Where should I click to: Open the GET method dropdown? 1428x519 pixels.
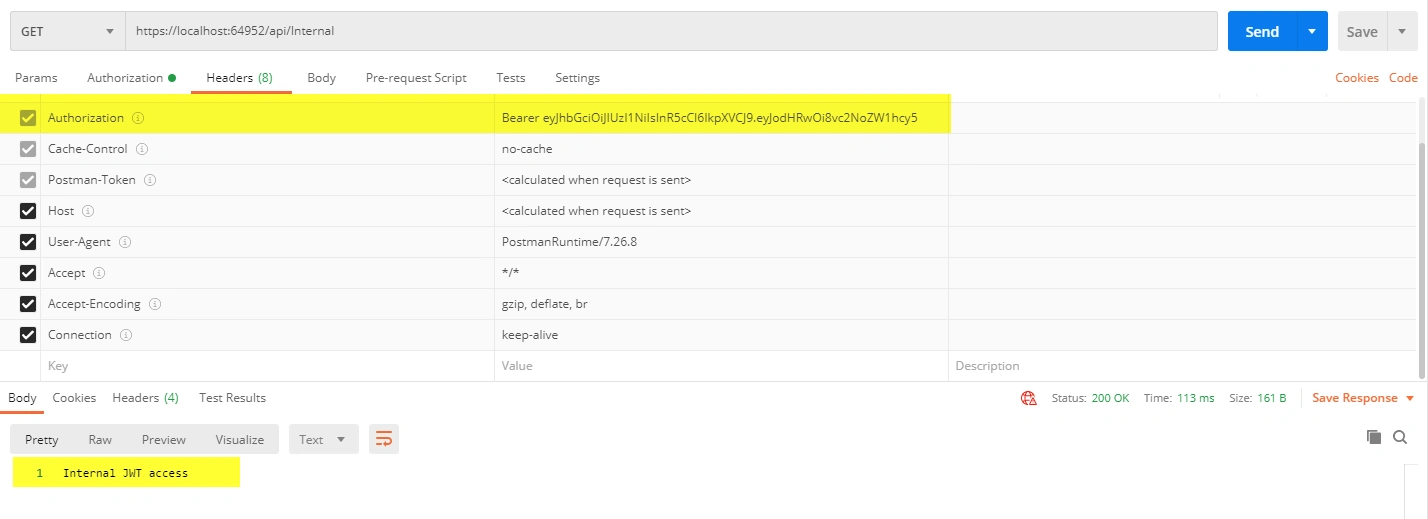point(67,31)
